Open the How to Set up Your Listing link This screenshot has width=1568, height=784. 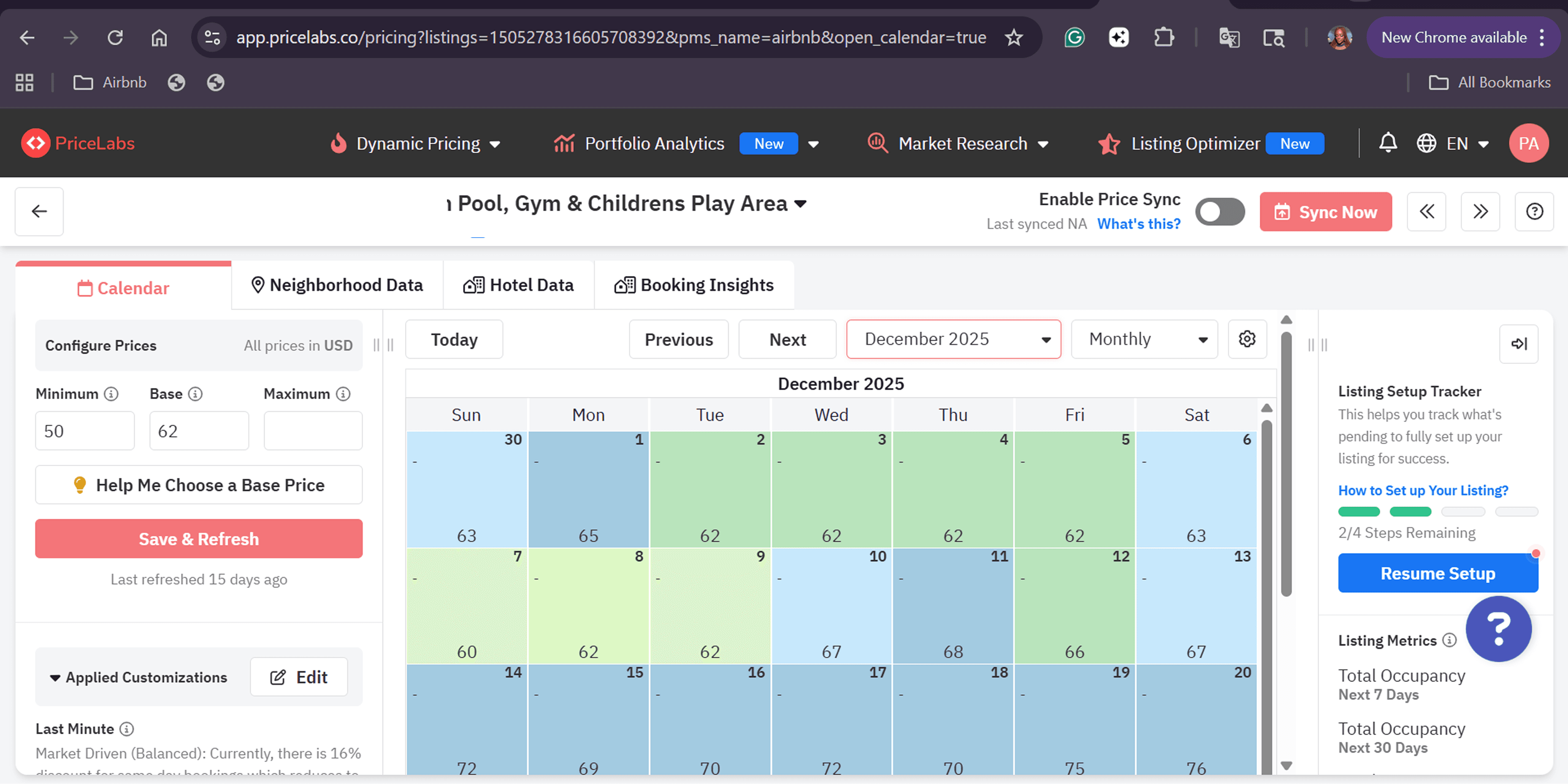pyautogui.click(x=1422, y=491)
